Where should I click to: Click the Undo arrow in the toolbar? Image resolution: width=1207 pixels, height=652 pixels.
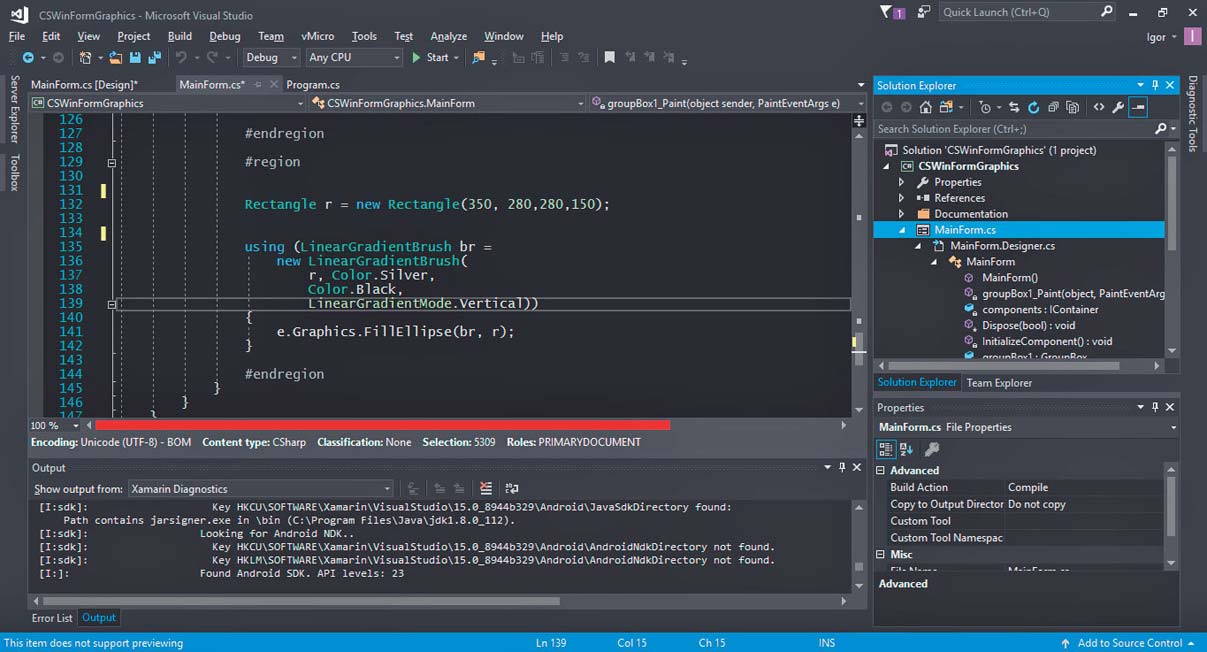pyautogui.click(x=182, y=58)
